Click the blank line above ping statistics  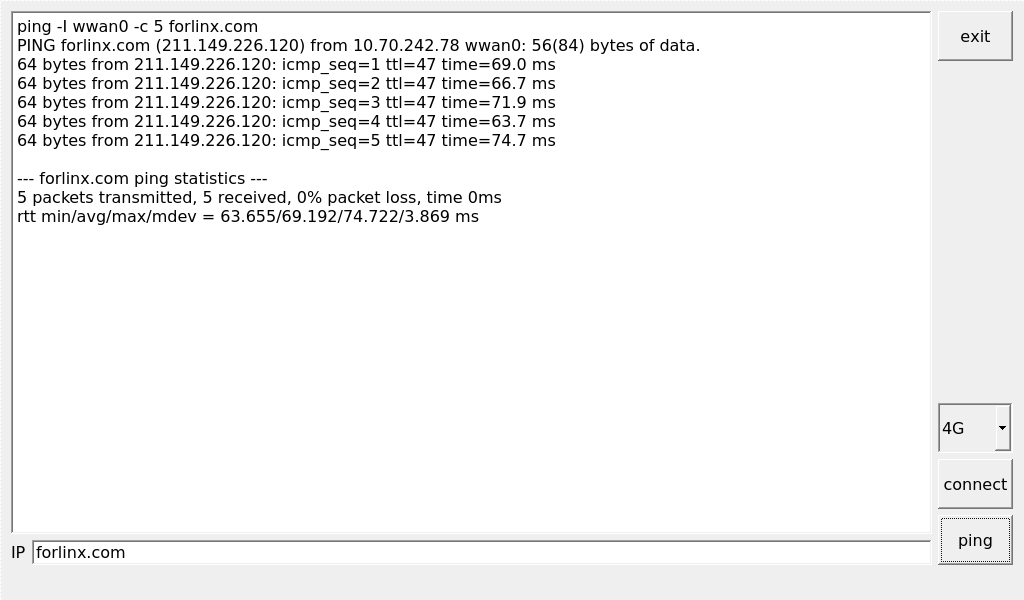(x=470, y=159)
